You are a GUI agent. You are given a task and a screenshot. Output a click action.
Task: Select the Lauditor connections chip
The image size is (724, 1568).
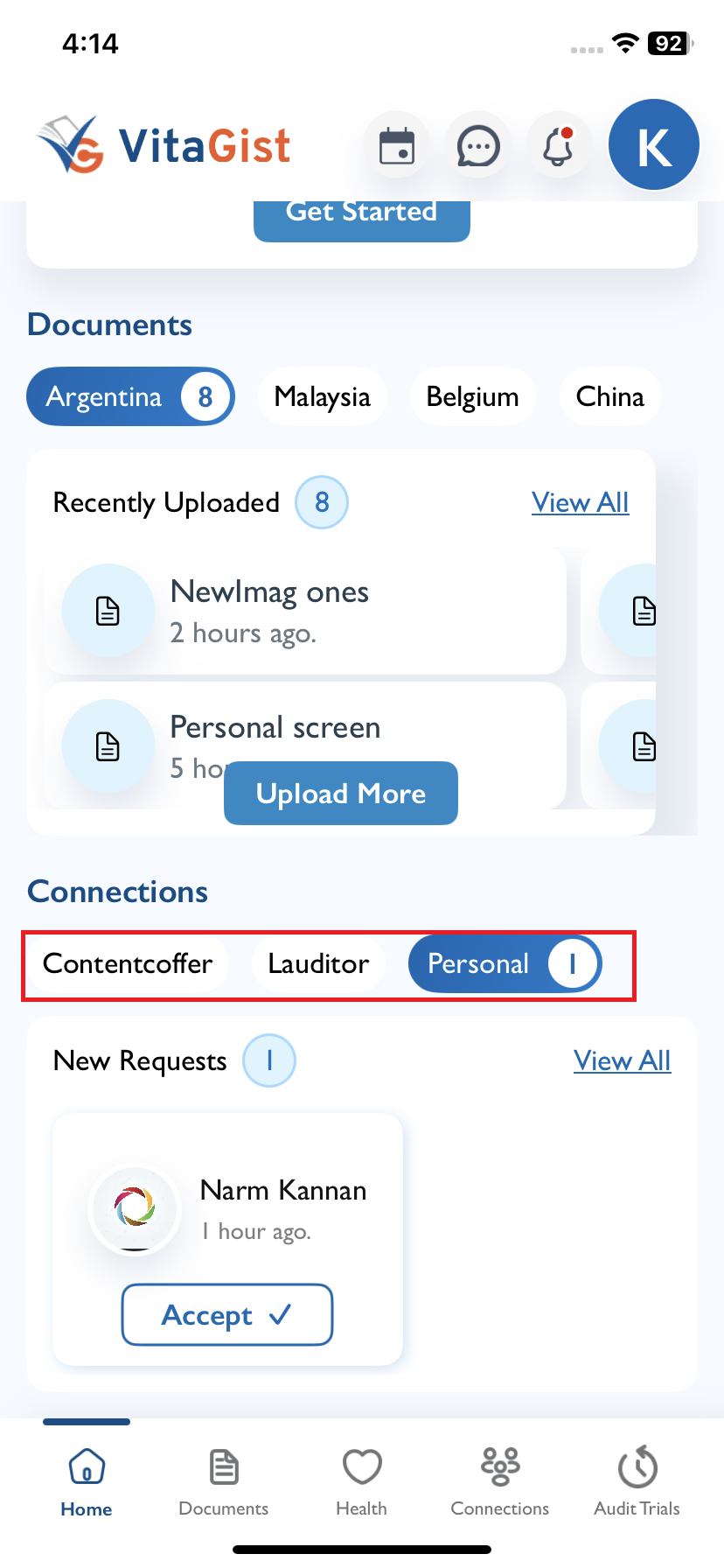[318, 963]
